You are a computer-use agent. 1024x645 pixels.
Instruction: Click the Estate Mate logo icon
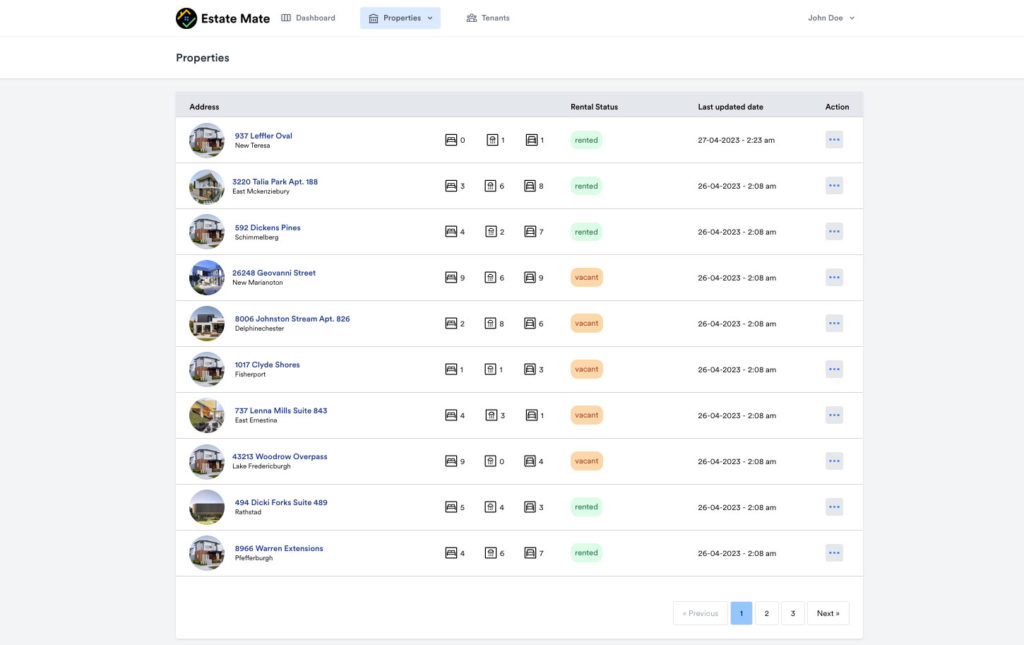(186, 18)
